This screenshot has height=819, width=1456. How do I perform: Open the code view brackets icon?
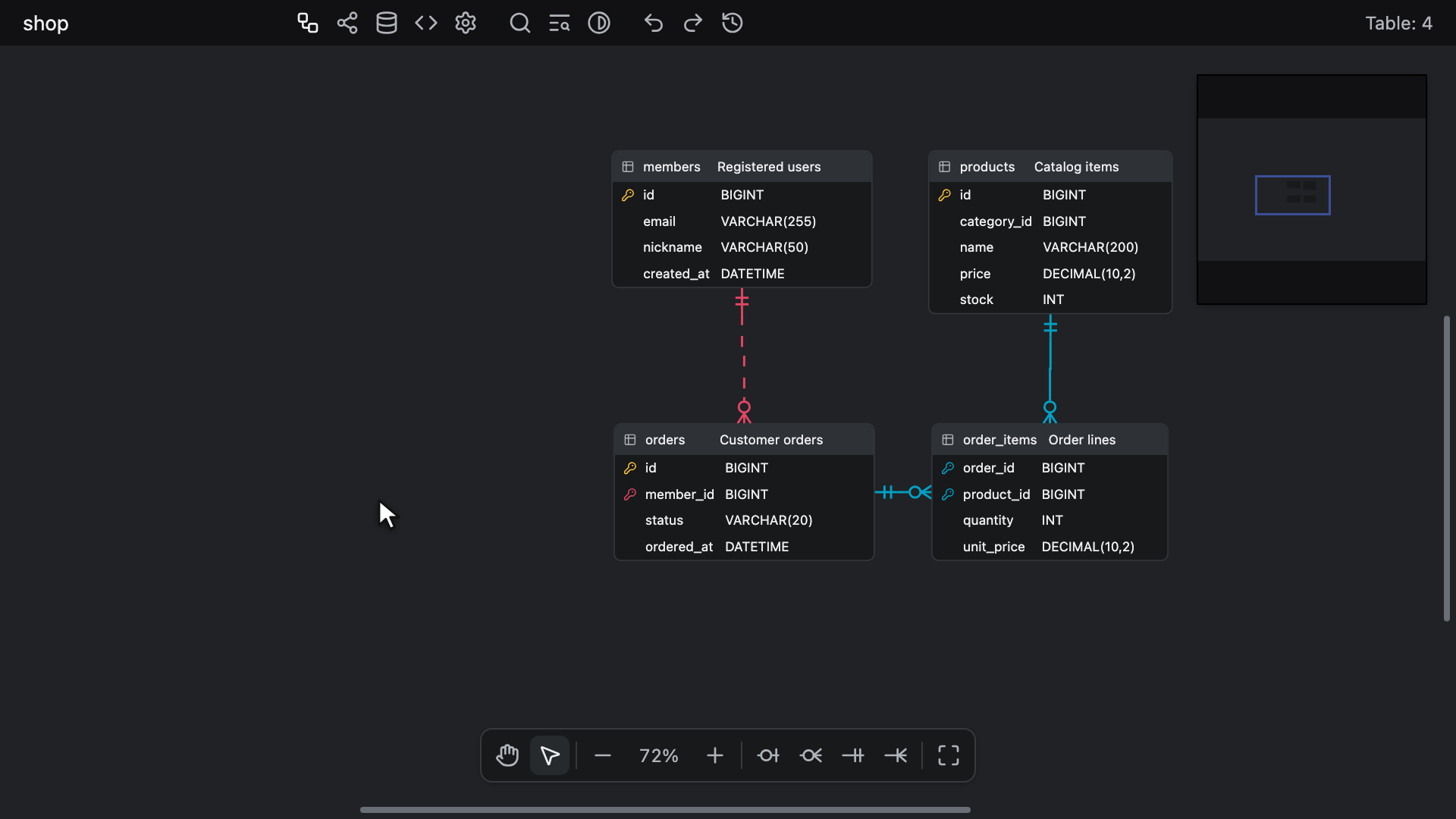click(x=426, y=23)
